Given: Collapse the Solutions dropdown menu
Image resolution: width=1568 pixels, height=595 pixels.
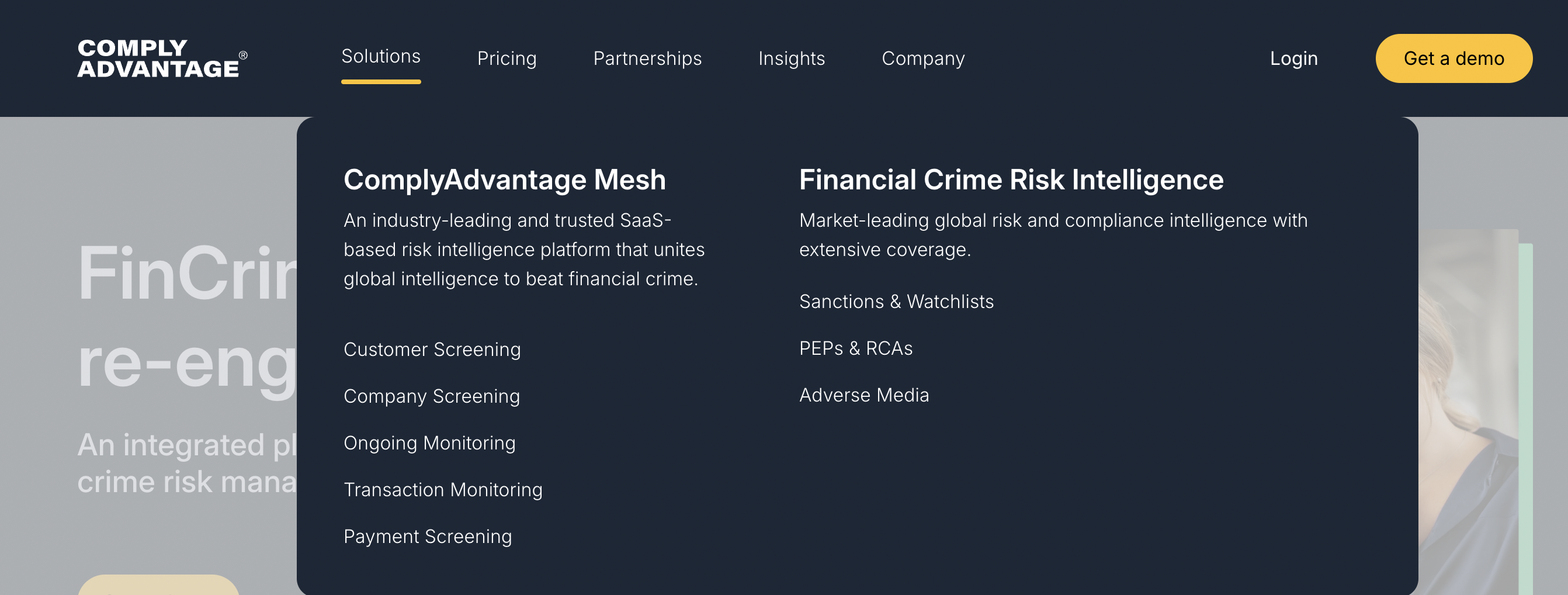Looking at the screenshot, I should [380, 57].
